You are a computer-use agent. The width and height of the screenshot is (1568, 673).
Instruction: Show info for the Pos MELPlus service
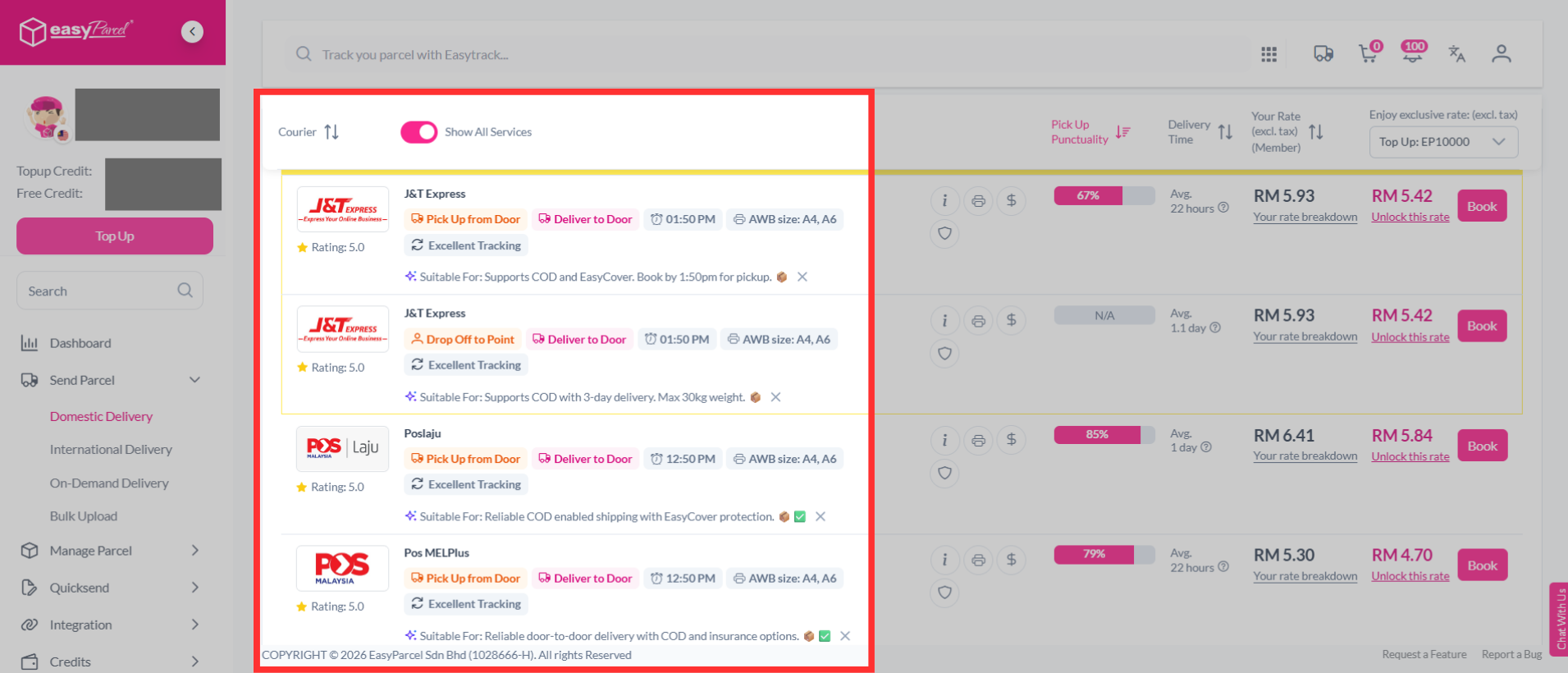(x=944, y=560)
